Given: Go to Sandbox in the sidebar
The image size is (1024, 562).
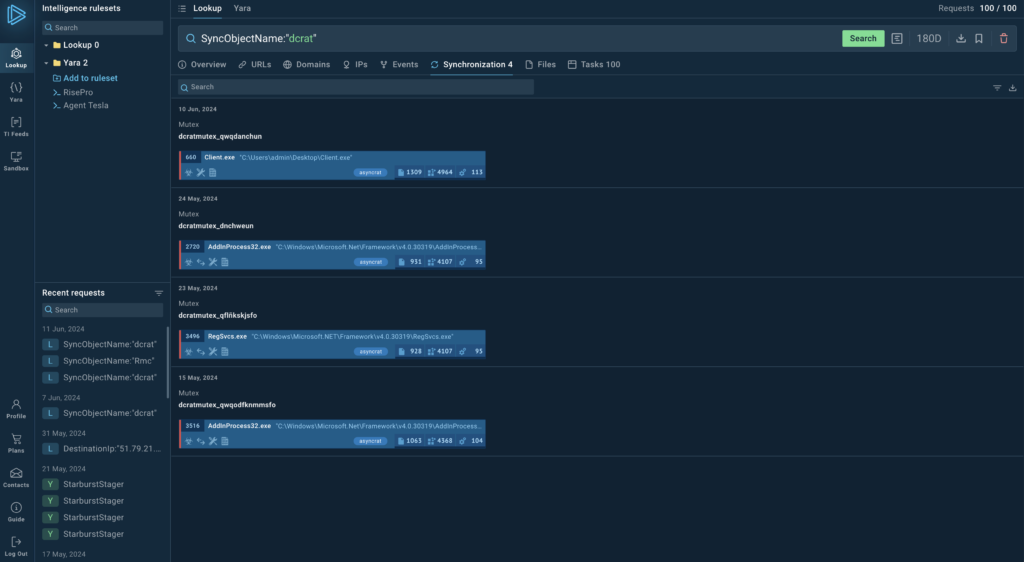Looking at the screenshot, I should point(16,161).
